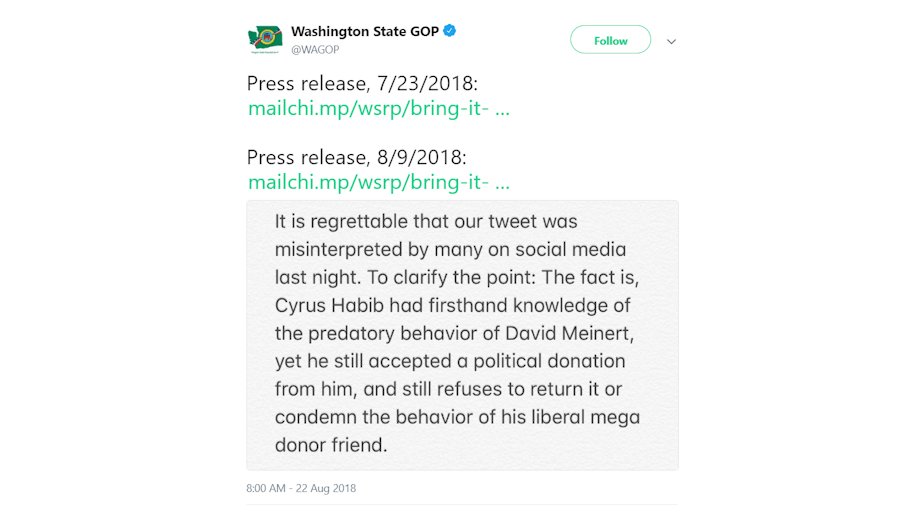Click the blue verified badge
Image resolution: width=924 pixels, height=505 pixels.
(x=450, y=31)
